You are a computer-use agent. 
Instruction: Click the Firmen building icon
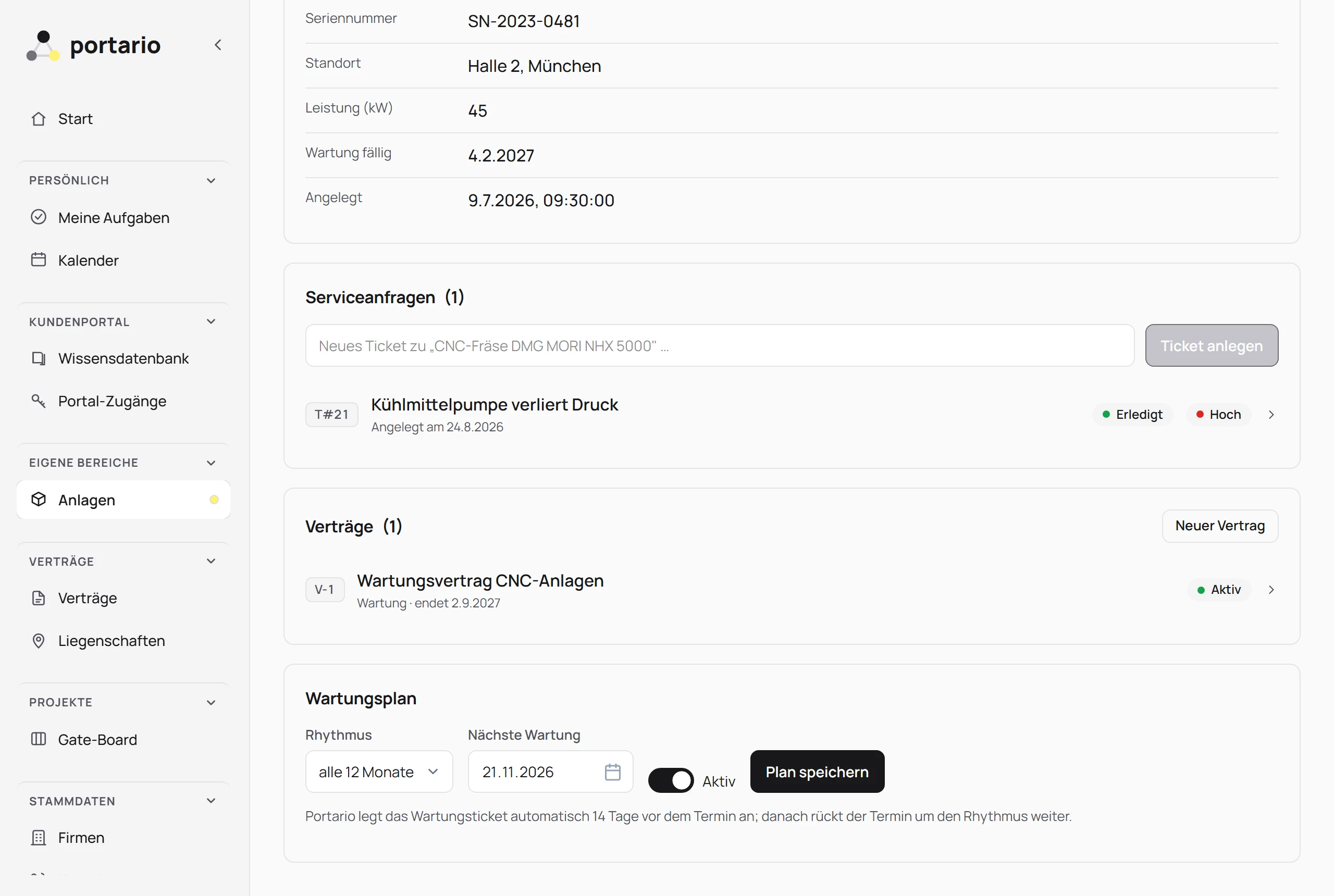pos(38,837)
